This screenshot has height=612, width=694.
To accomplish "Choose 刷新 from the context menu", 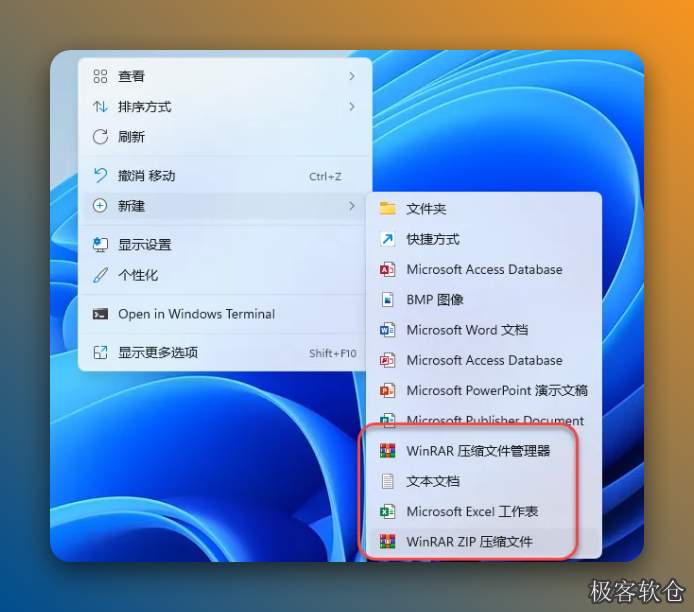I will (225, 137).
